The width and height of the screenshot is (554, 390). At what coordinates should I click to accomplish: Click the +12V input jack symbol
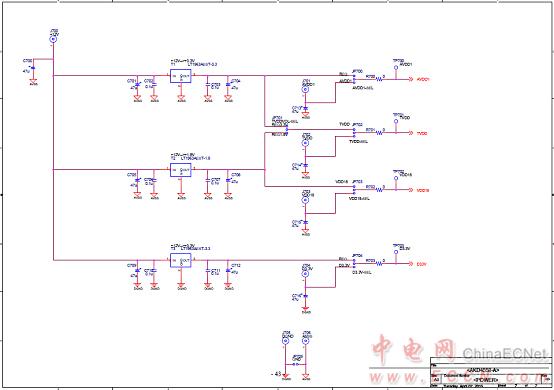(53, 40)
